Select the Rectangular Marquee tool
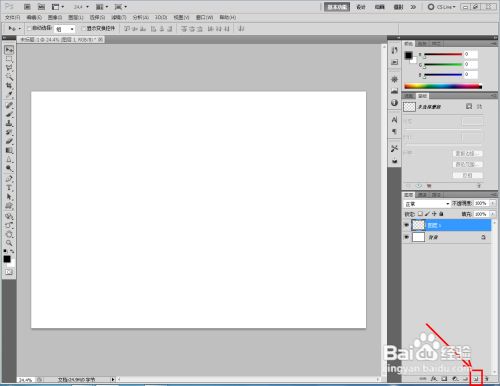Screen dimensions: 500x386 tap(9, 59)
